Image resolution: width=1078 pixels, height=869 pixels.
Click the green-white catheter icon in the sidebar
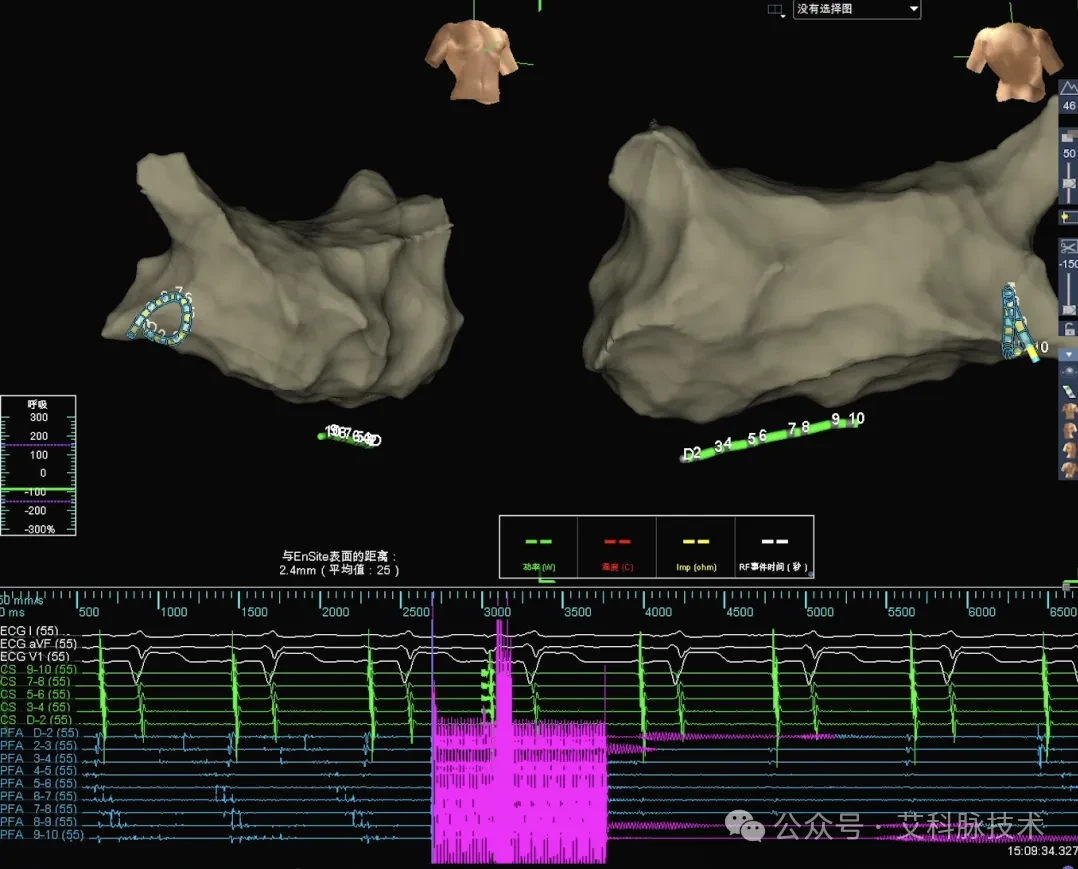(1068, 392)
